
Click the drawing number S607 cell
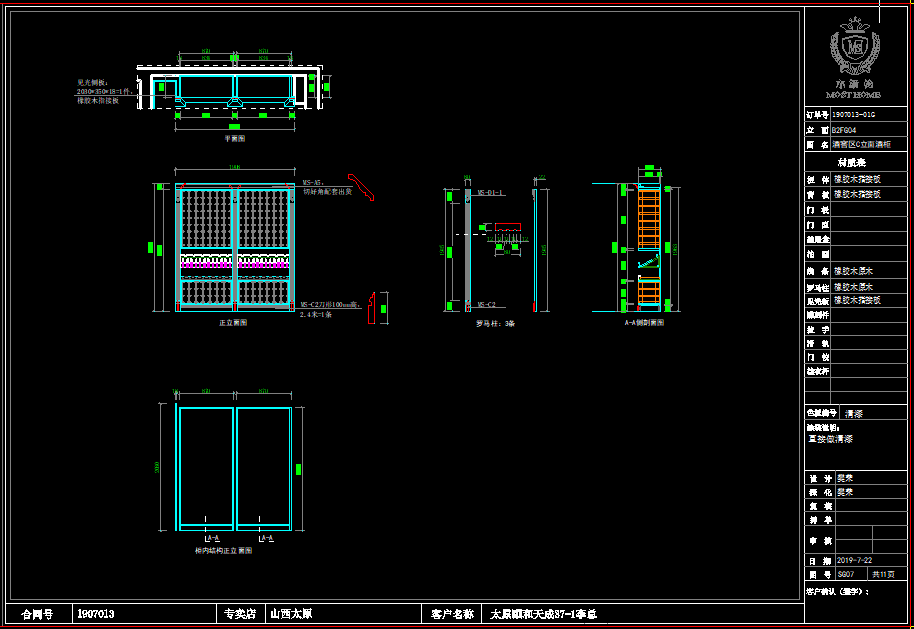[846, 575]
